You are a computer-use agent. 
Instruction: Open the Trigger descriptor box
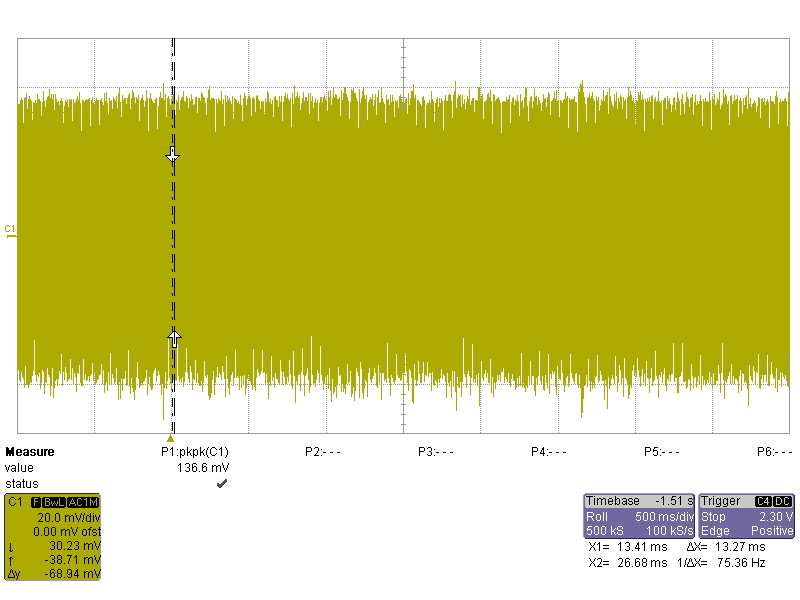pyautogui.click(x=746, y=516)
